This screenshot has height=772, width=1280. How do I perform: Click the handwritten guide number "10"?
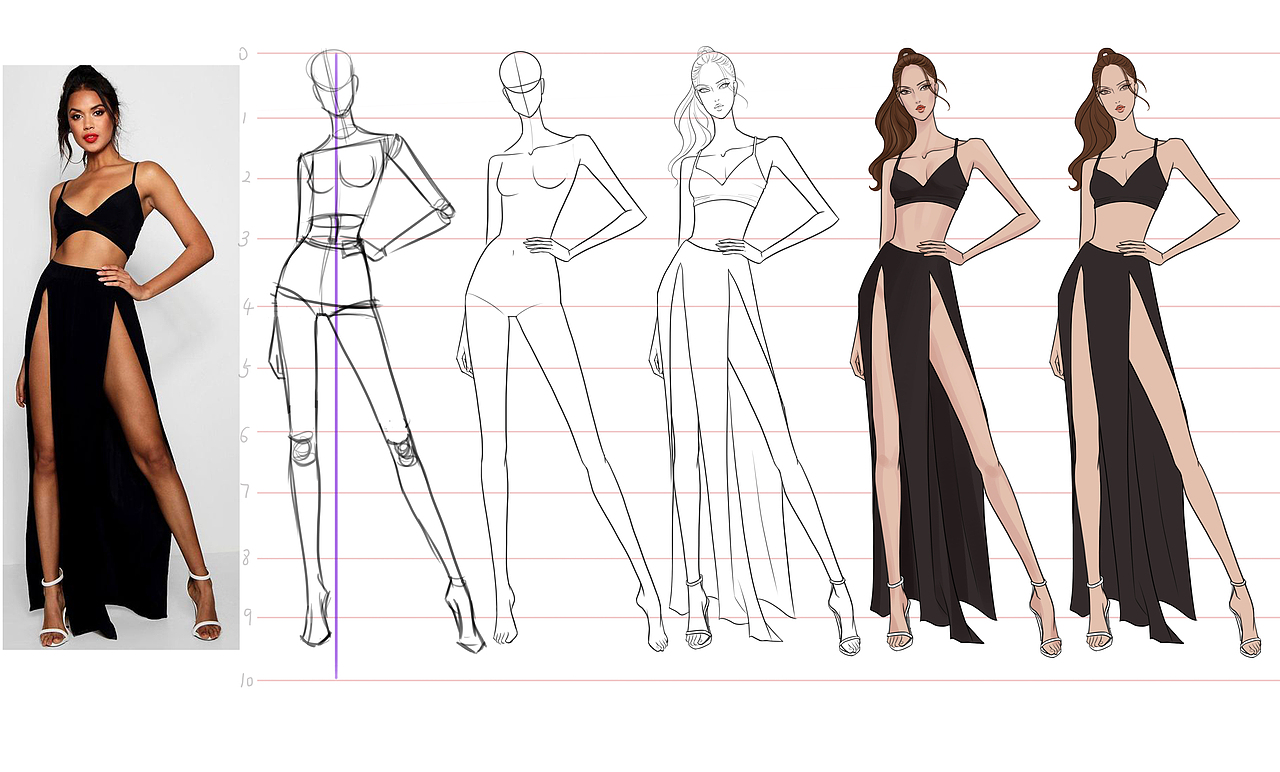coord(245,681)
